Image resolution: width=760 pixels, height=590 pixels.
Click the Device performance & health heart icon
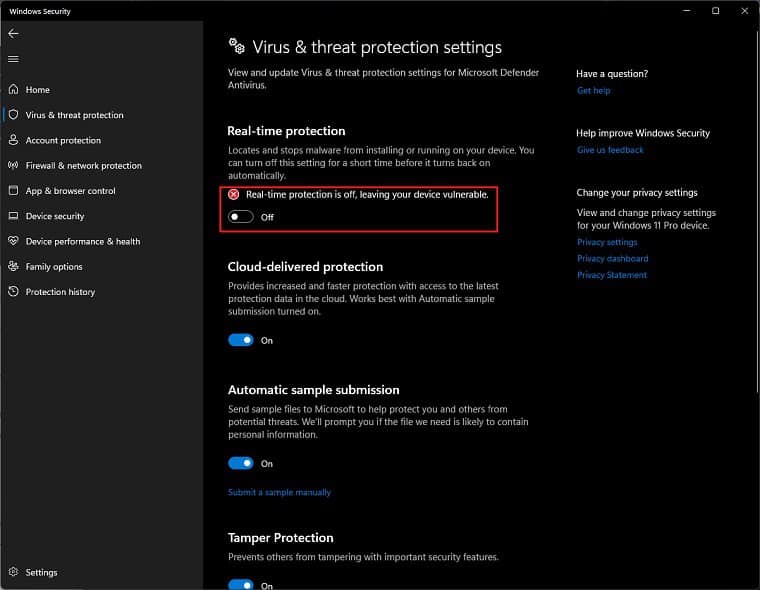click(14, 241)
